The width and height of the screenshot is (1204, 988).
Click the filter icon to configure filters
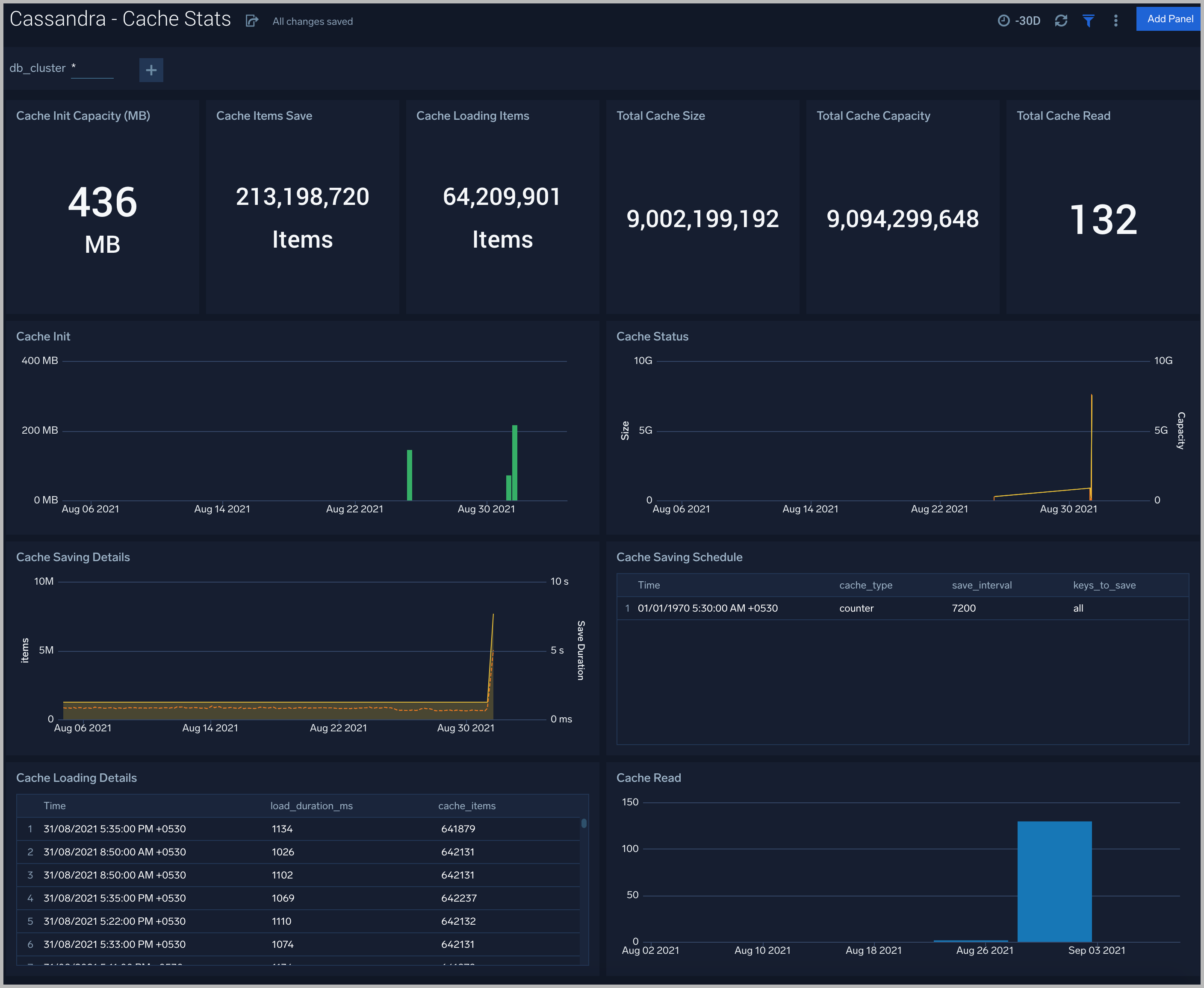click(1093, 20)
